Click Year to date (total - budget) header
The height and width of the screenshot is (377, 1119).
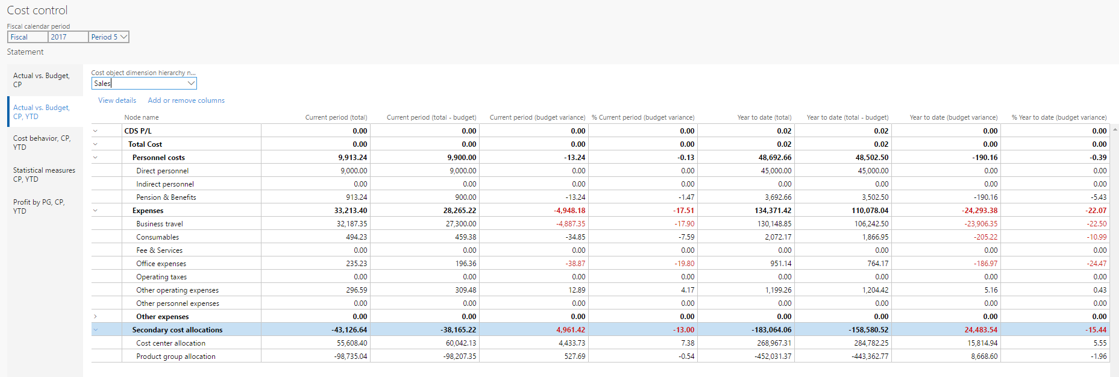tap(848, 117)
